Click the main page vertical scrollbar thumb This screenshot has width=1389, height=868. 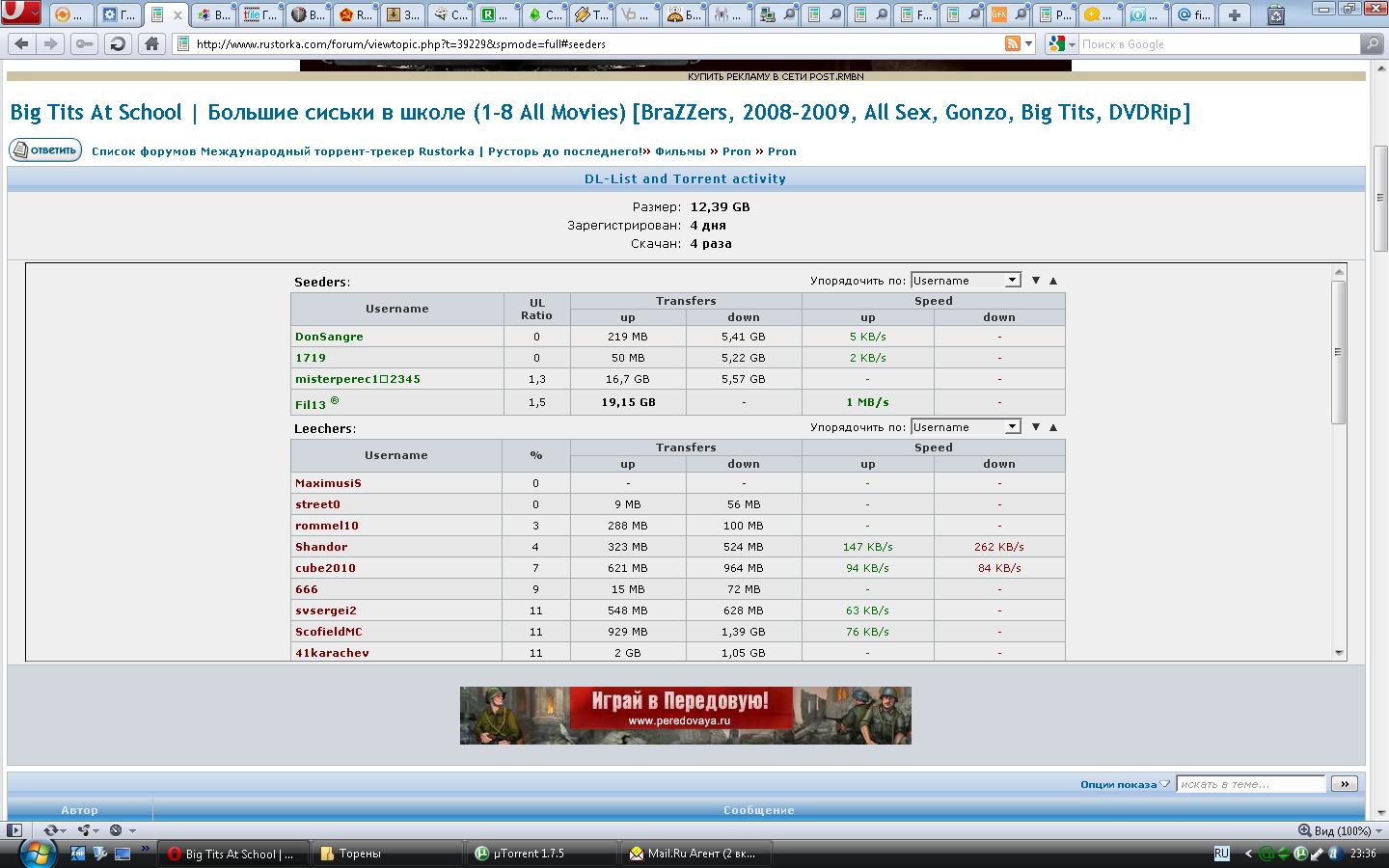(1380, 198)
